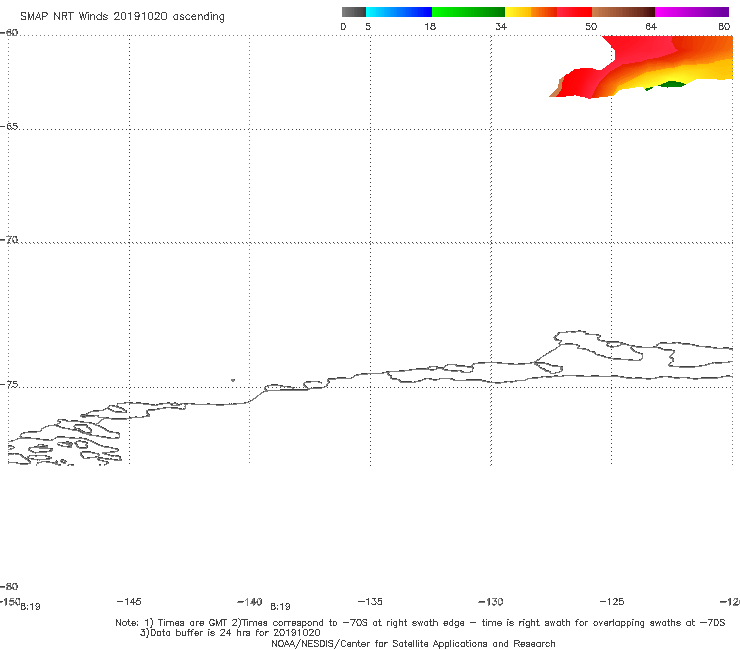The width and height of the screenshot is (740, 650).
Task: Click the longitude label '-135'
Action: pos(370,601)
